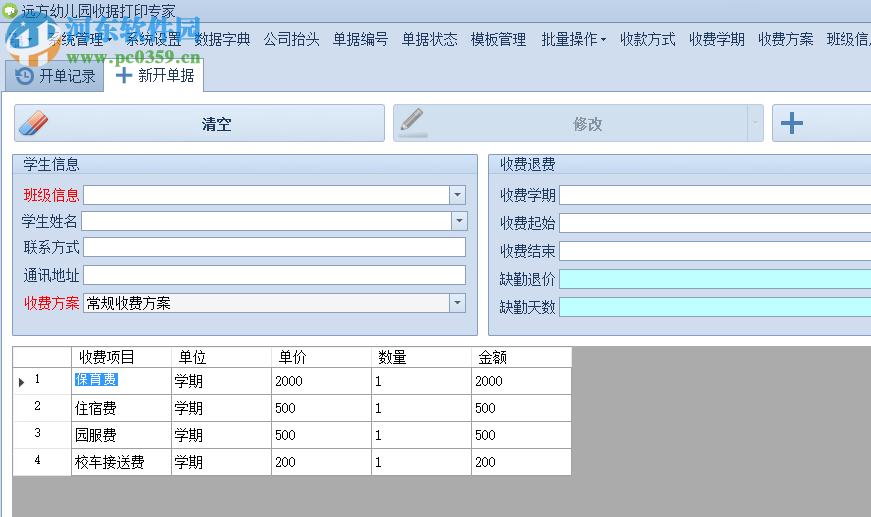Click the 单价 500 cell in 住宿费 row
The height and width of the screenshot is (517, 871).
tap(321, 408)
